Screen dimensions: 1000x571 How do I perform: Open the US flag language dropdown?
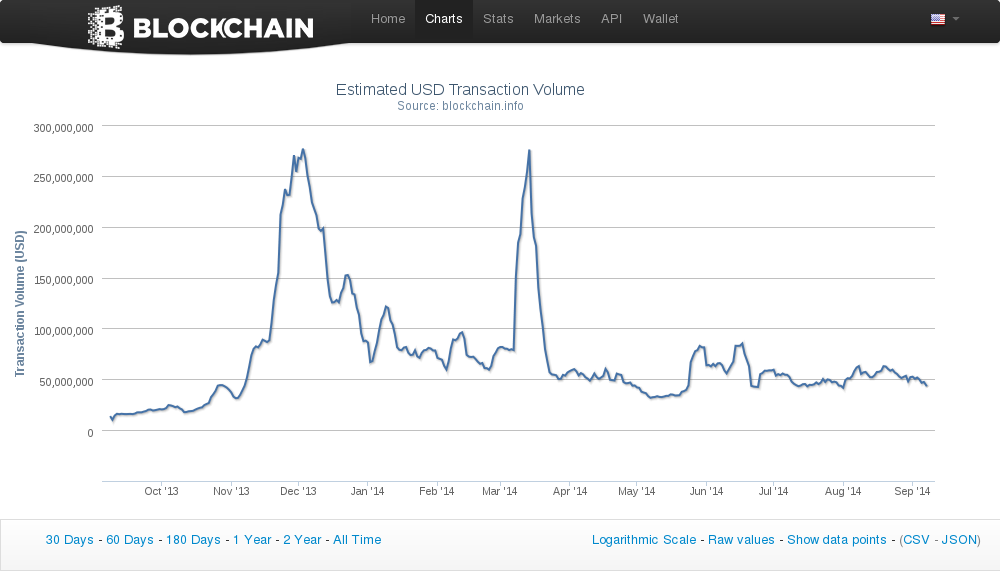coord(944,19)
